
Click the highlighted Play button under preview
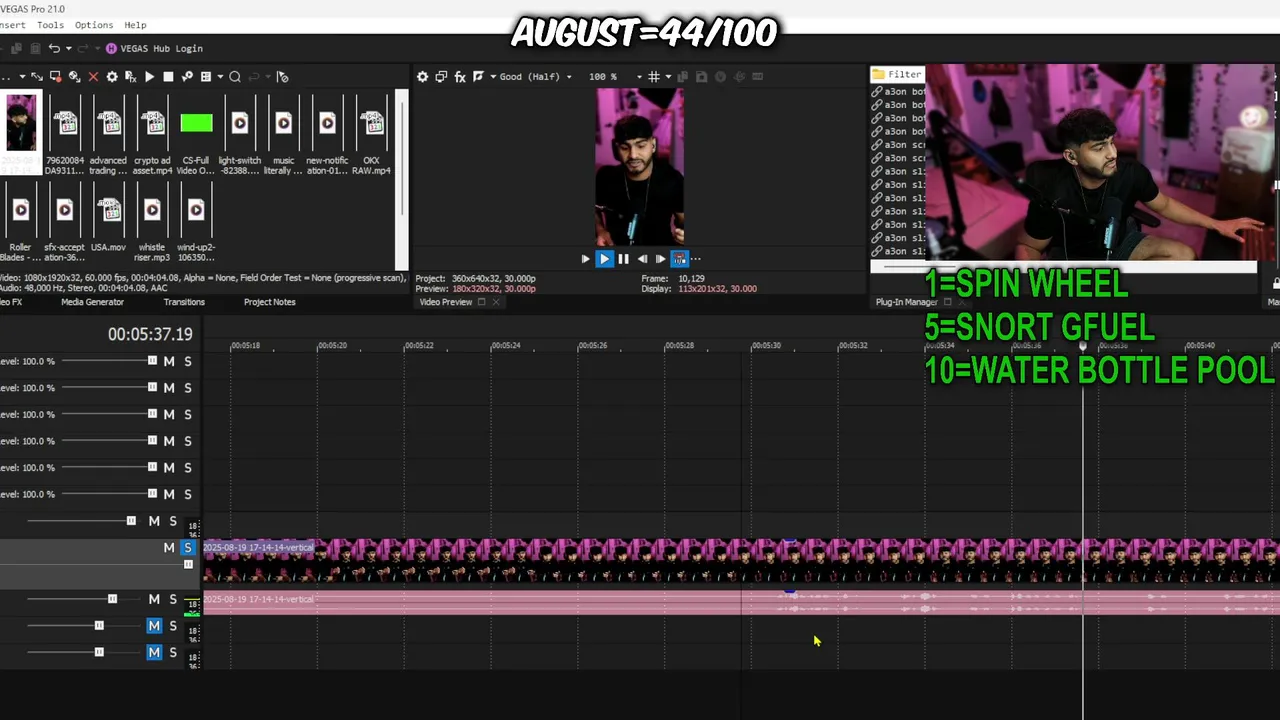coord(604,258)
